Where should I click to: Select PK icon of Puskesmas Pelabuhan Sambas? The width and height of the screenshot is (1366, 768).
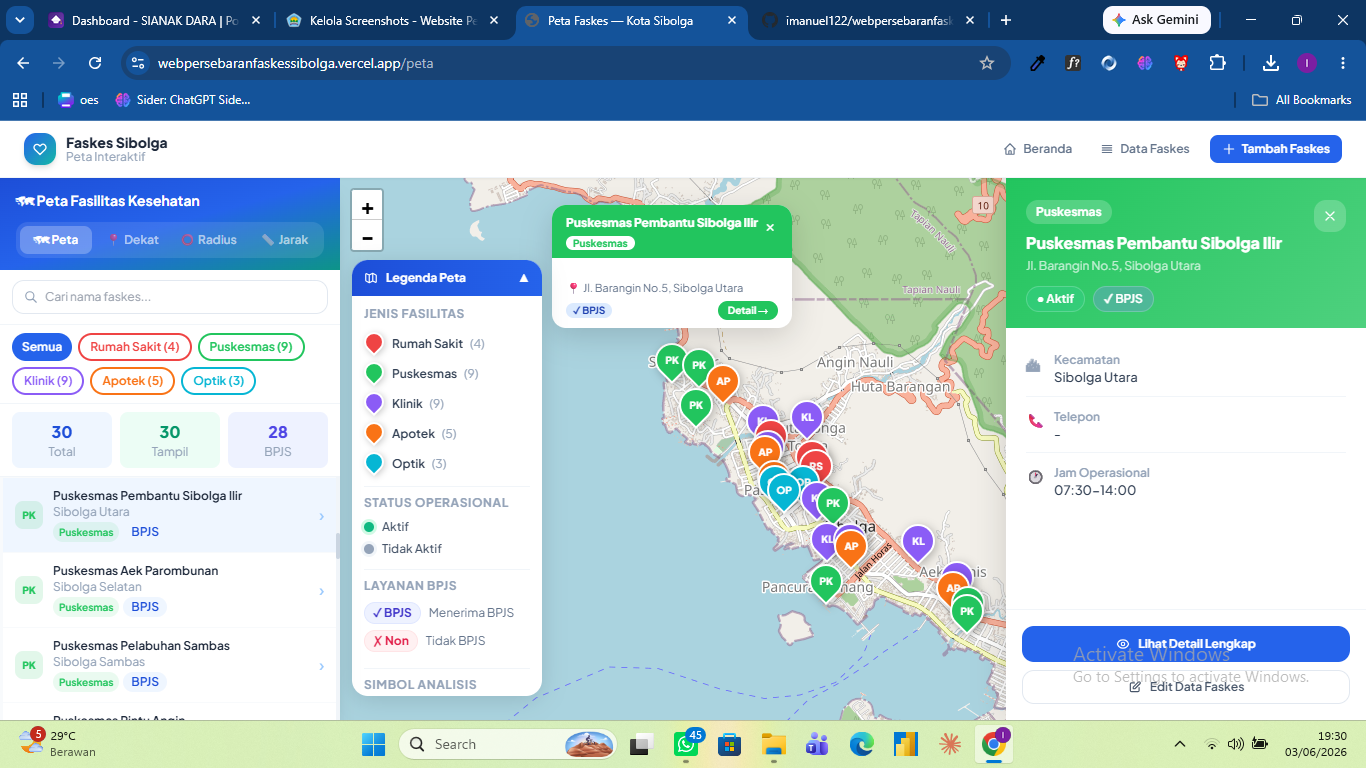(29, 665)
